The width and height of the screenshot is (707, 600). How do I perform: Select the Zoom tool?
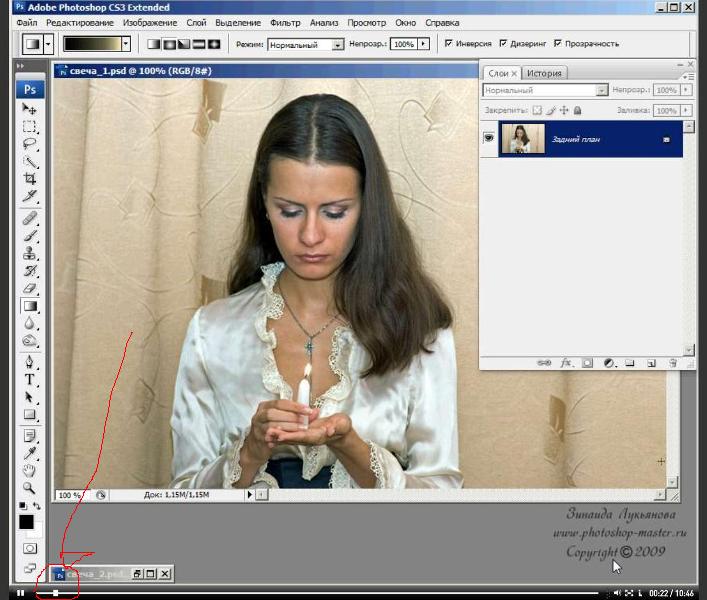(x=29, y=488)
